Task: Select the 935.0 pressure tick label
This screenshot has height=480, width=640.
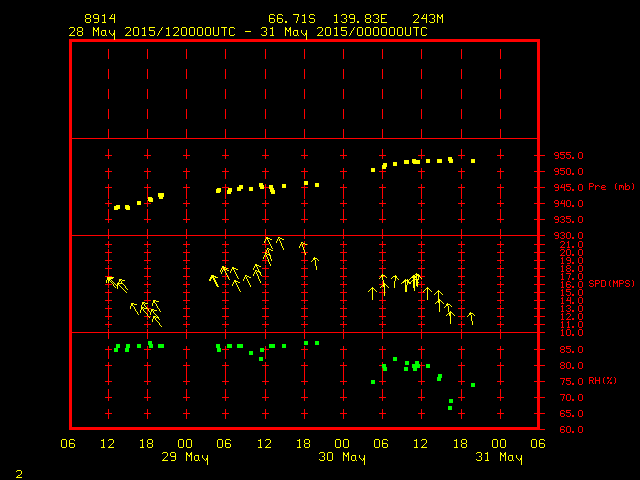Action: coord(569,220)
